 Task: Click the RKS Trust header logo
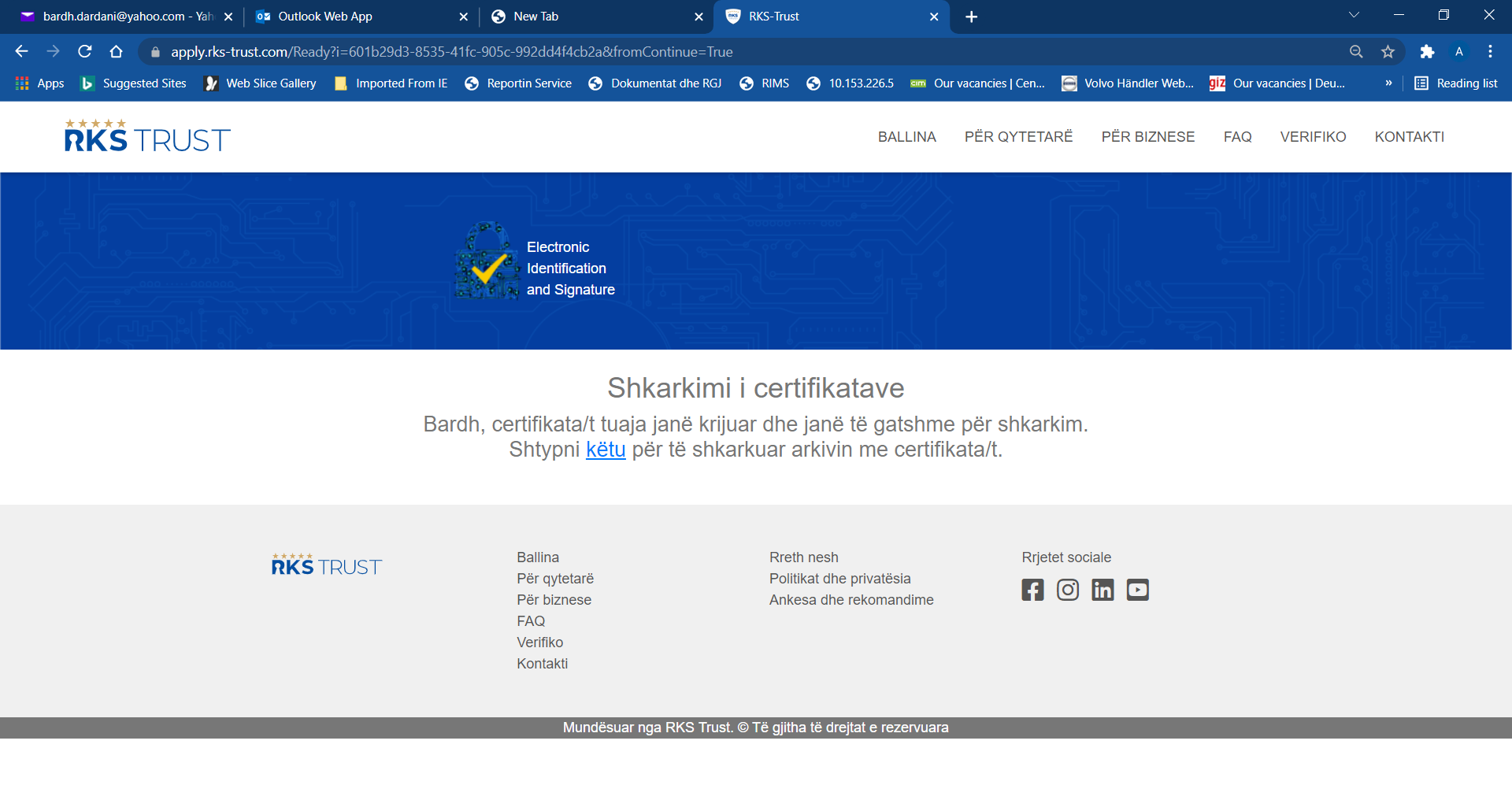click(147, 135)
